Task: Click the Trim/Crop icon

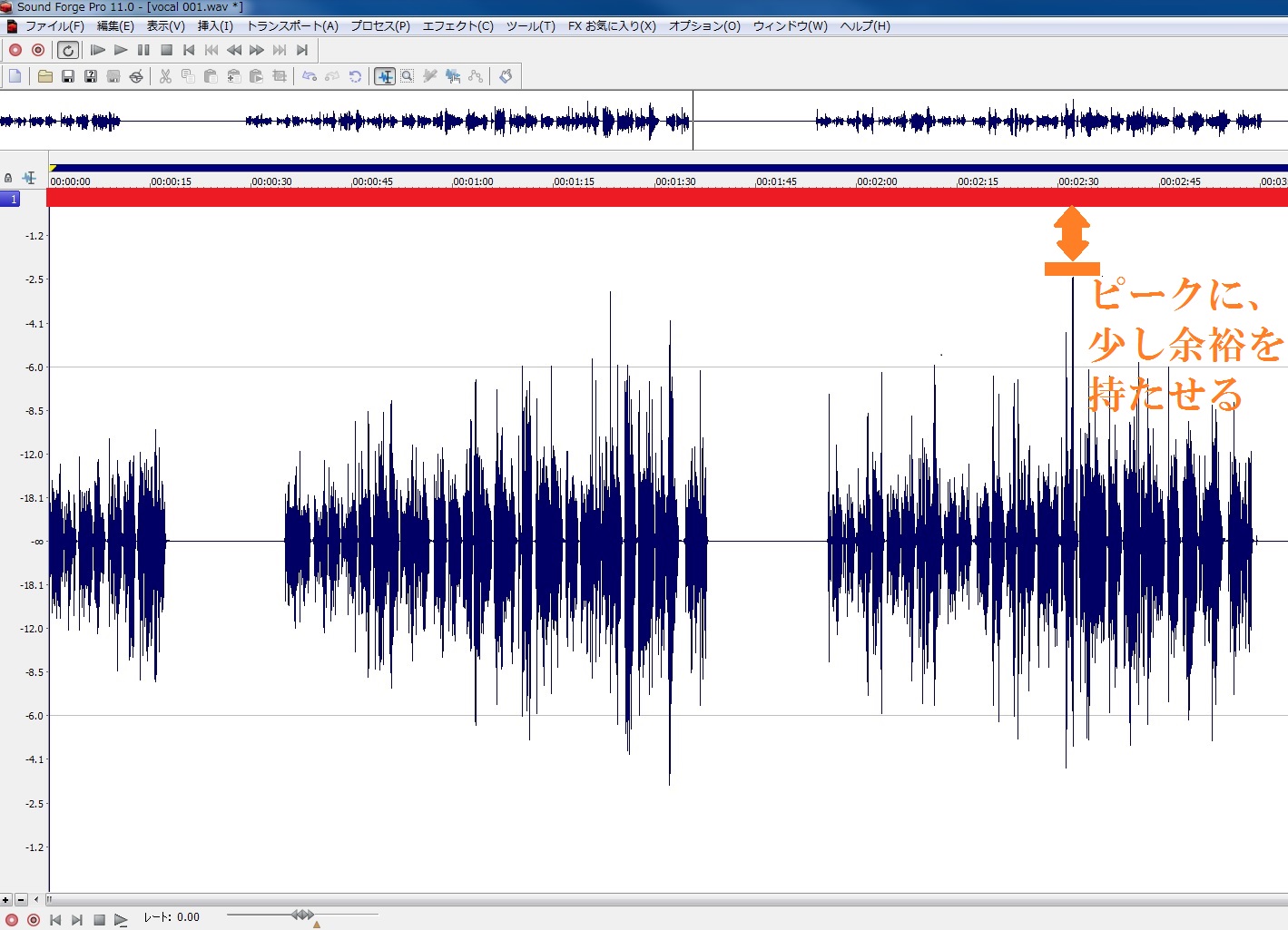Action: (280, 76)
